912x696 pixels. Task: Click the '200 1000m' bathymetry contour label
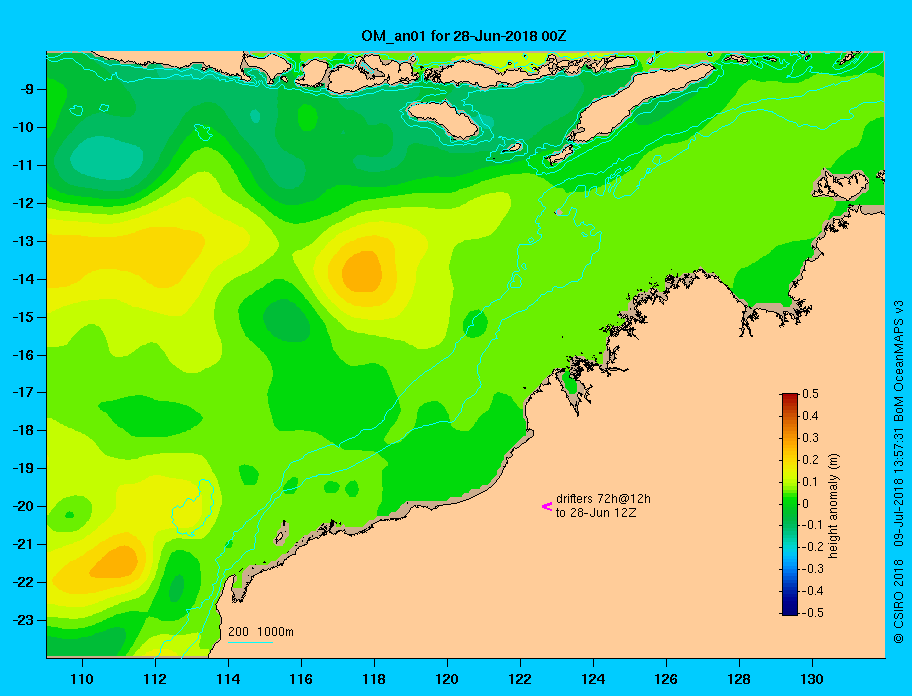point(261,631)
